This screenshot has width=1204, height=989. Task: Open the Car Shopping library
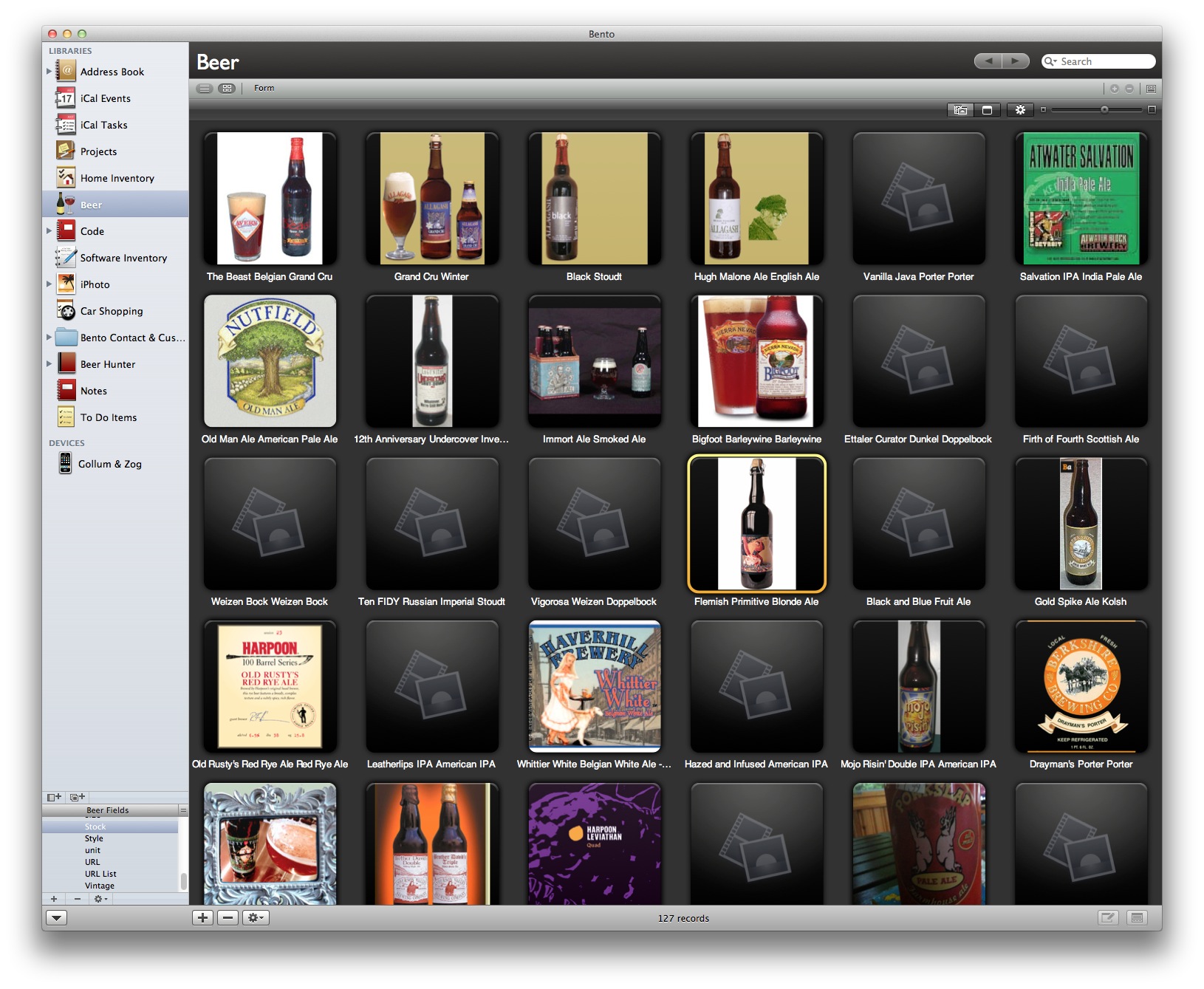tap(114, 311)
